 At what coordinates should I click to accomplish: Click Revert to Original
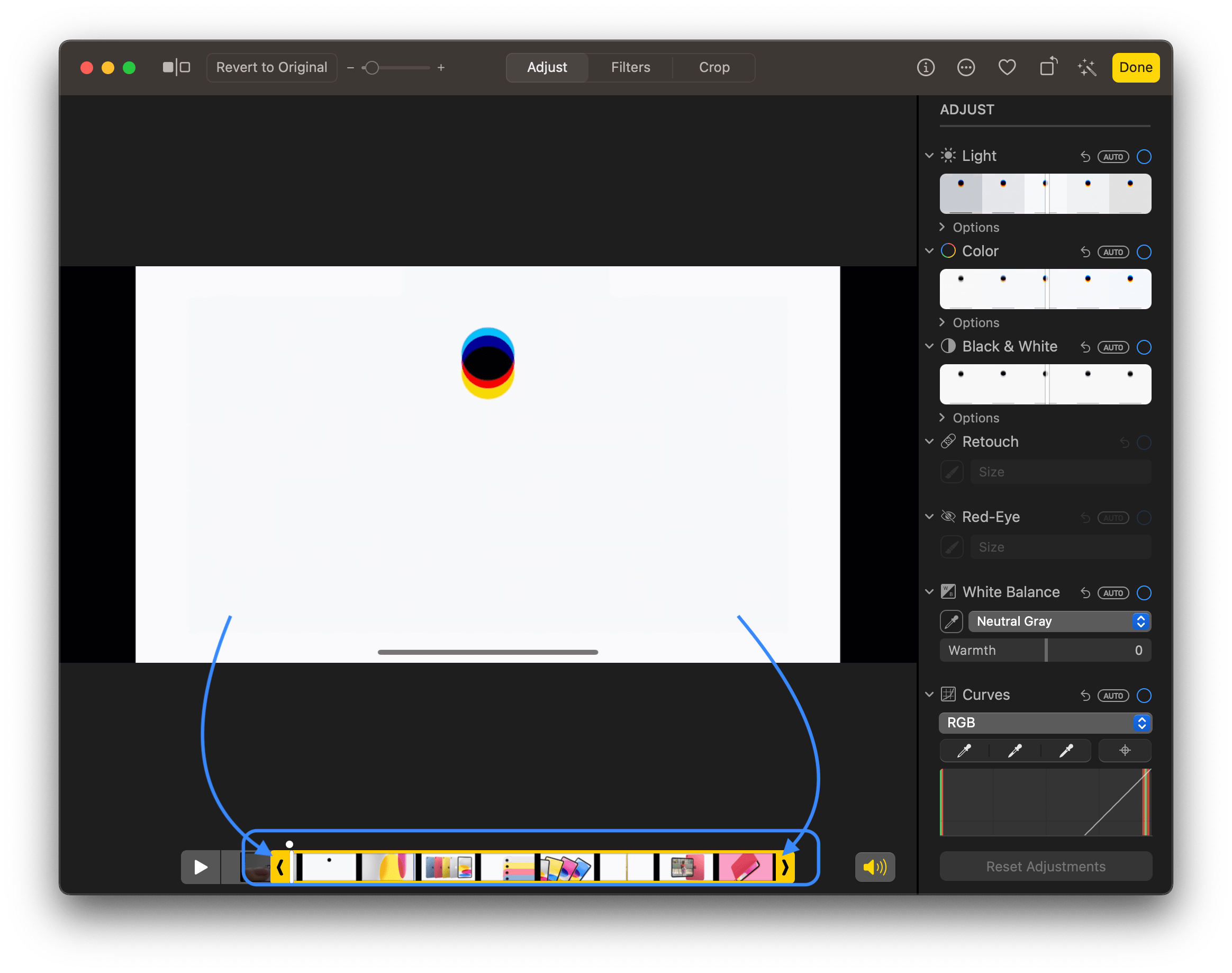coord(271,67)
